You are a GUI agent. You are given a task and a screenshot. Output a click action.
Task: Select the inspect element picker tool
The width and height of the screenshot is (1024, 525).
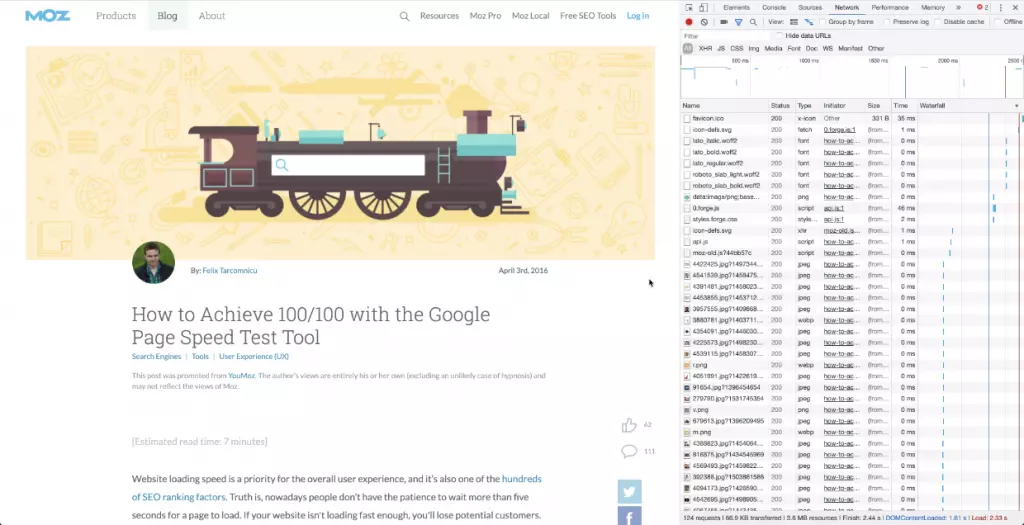(x=689, y=7)
